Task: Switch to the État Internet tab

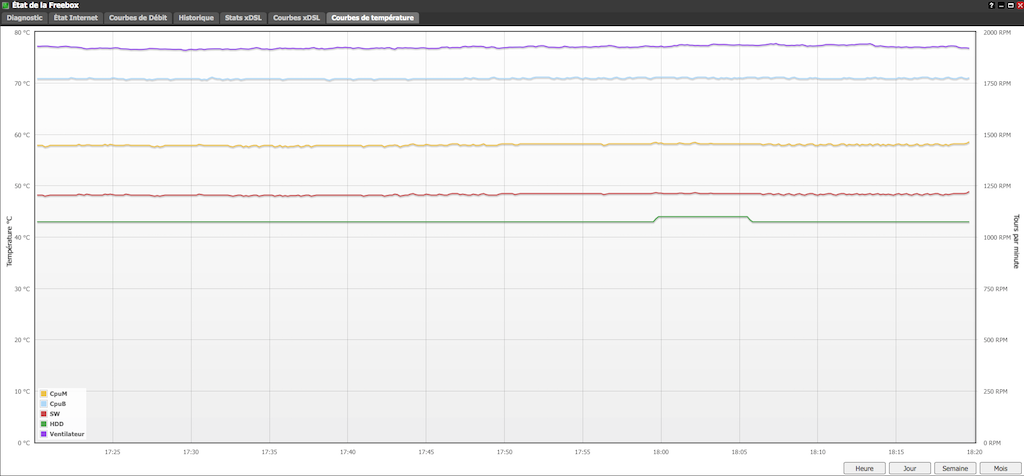Action: (x=77, y=18)
